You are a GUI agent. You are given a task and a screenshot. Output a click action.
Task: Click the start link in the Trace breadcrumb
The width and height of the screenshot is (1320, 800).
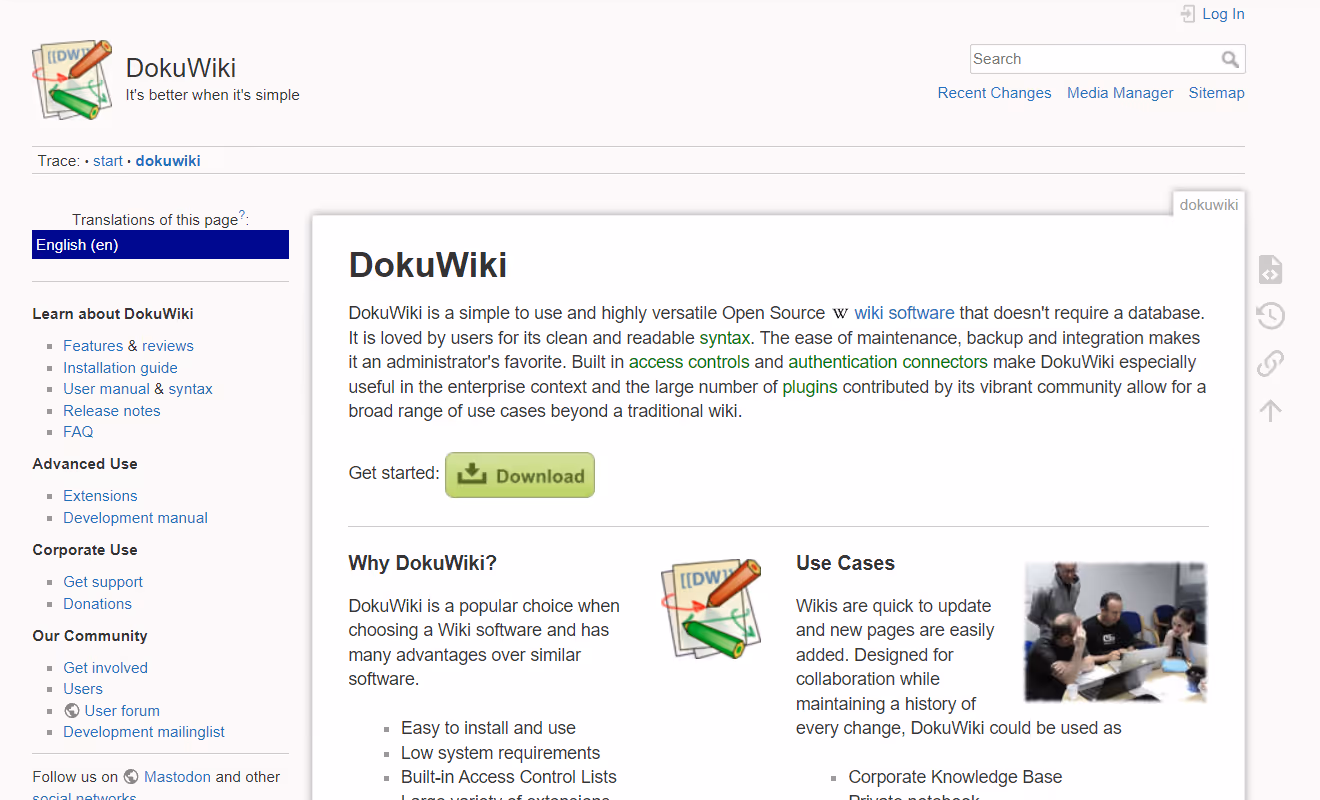coord(108,161)
